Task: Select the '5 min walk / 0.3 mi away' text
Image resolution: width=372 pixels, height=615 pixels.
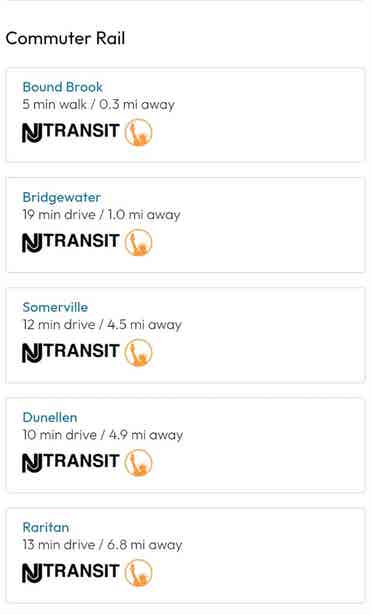Action: pyautogui.click(x=98, y=105)
